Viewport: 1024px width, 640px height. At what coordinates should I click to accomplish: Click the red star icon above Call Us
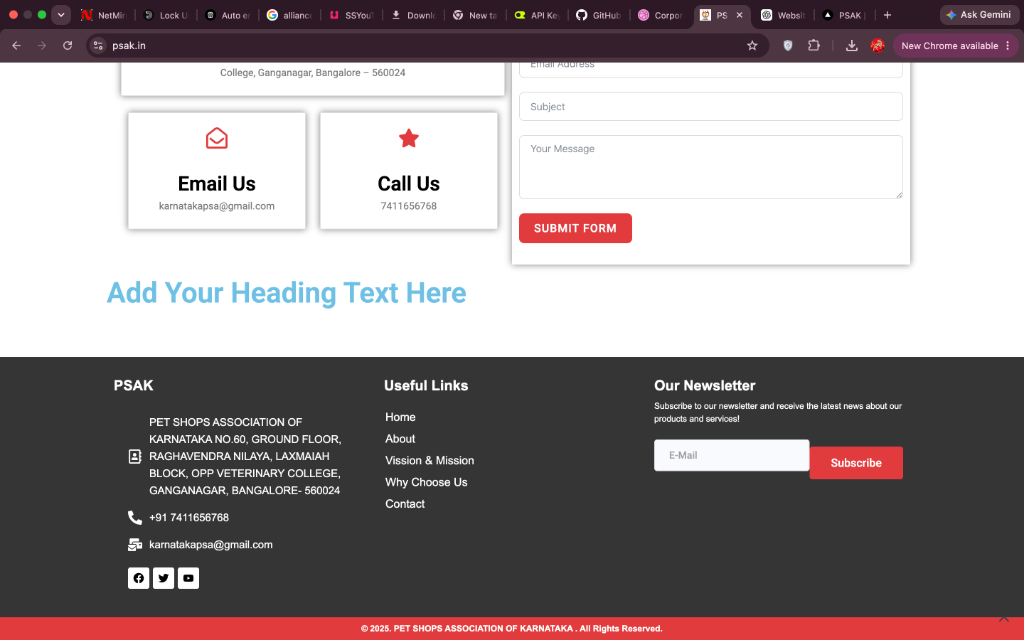[x=409, y=138]
